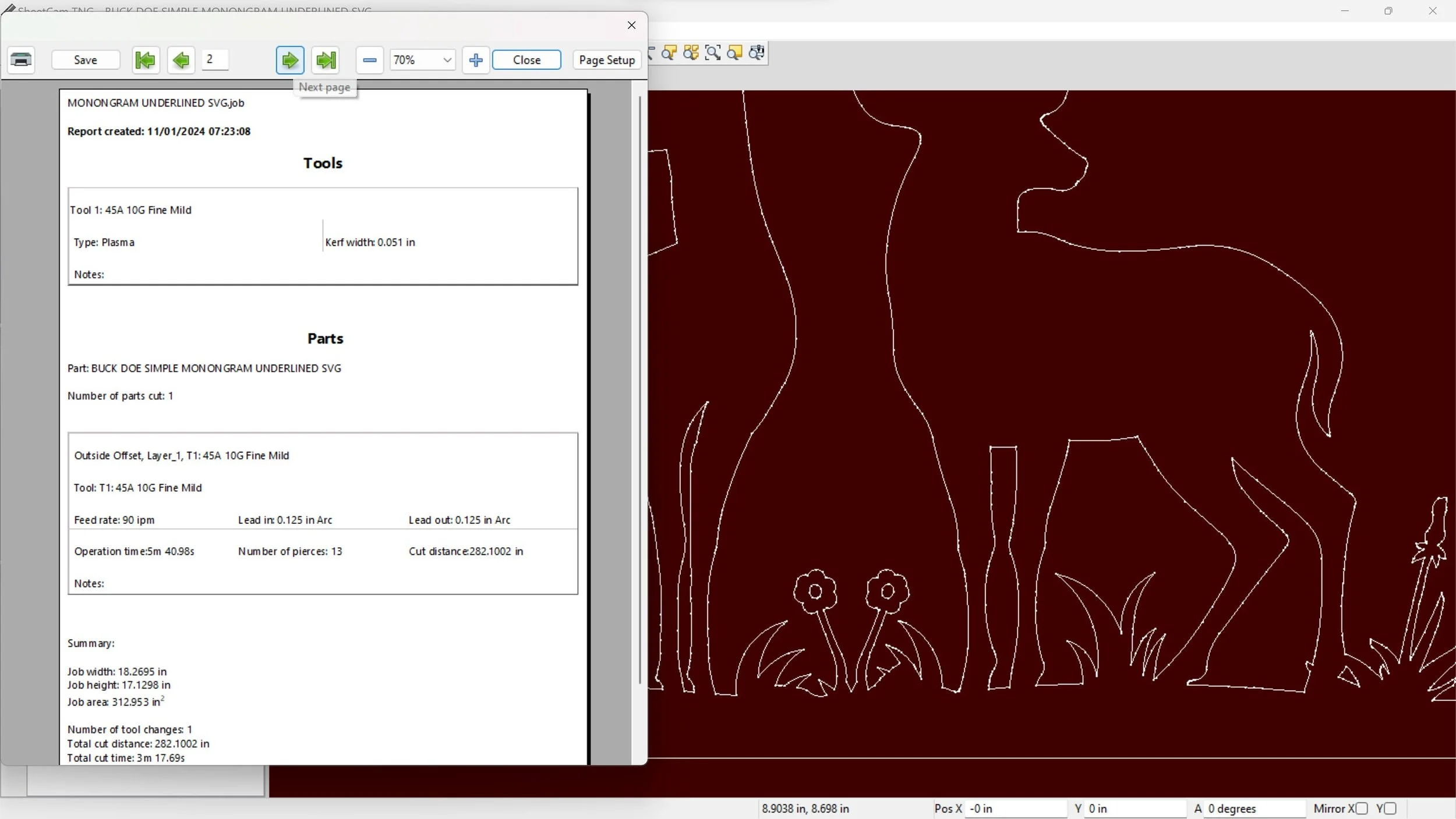Select the Zoom window tool
The image size is (1456, 819).
pyautogui.click(x=712, y=53)
